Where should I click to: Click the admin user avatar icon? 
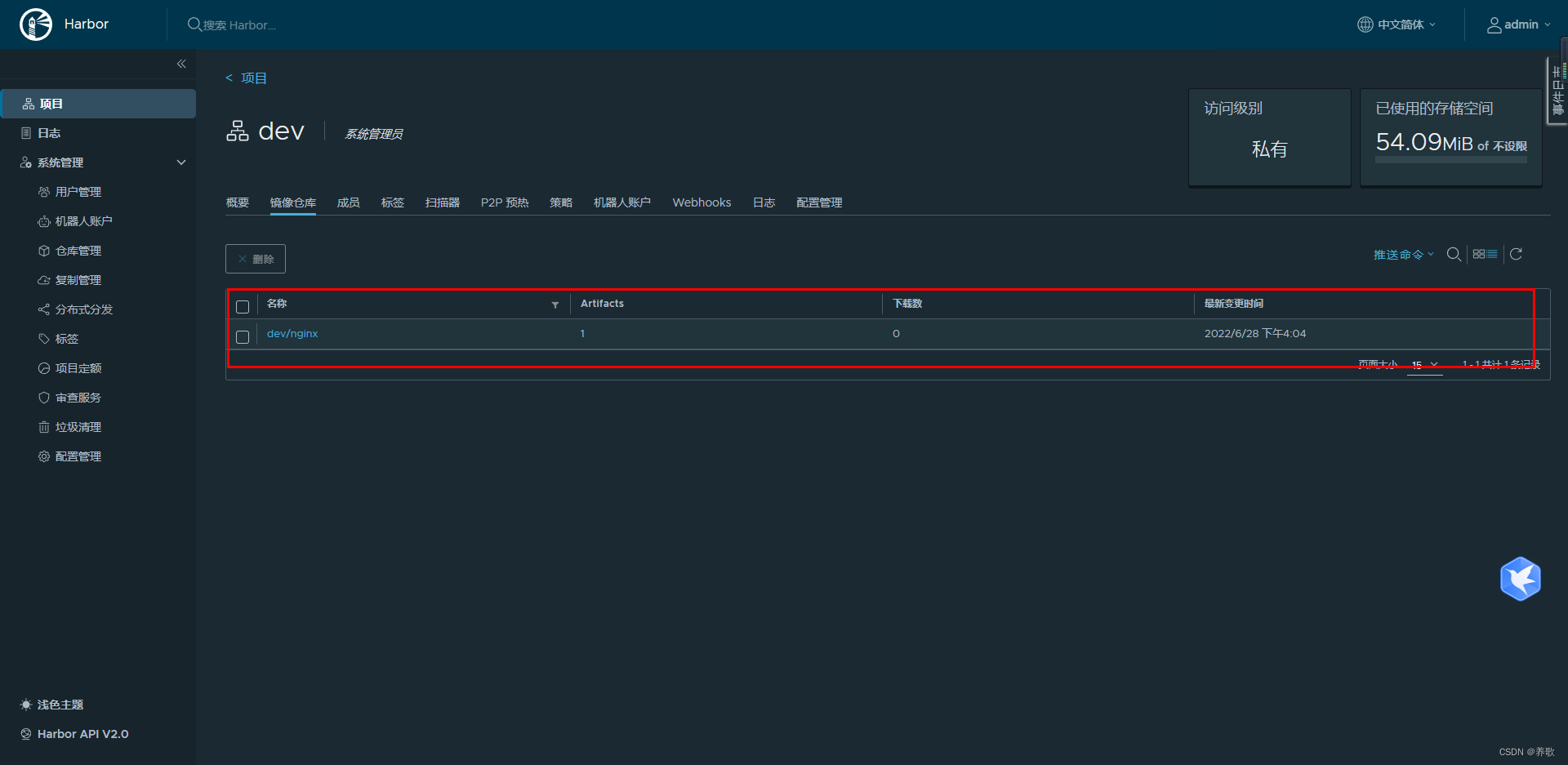tap(1494, 25)
